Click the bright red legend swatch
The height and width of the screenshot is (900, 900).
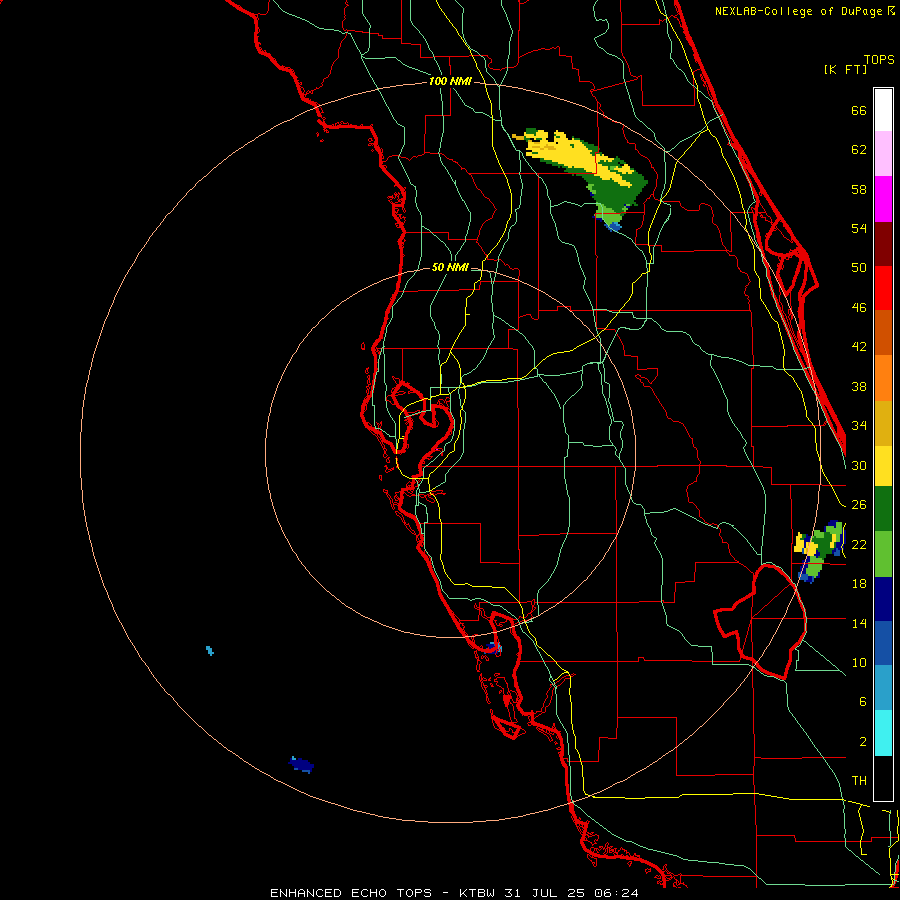click(x=883, y=288)
